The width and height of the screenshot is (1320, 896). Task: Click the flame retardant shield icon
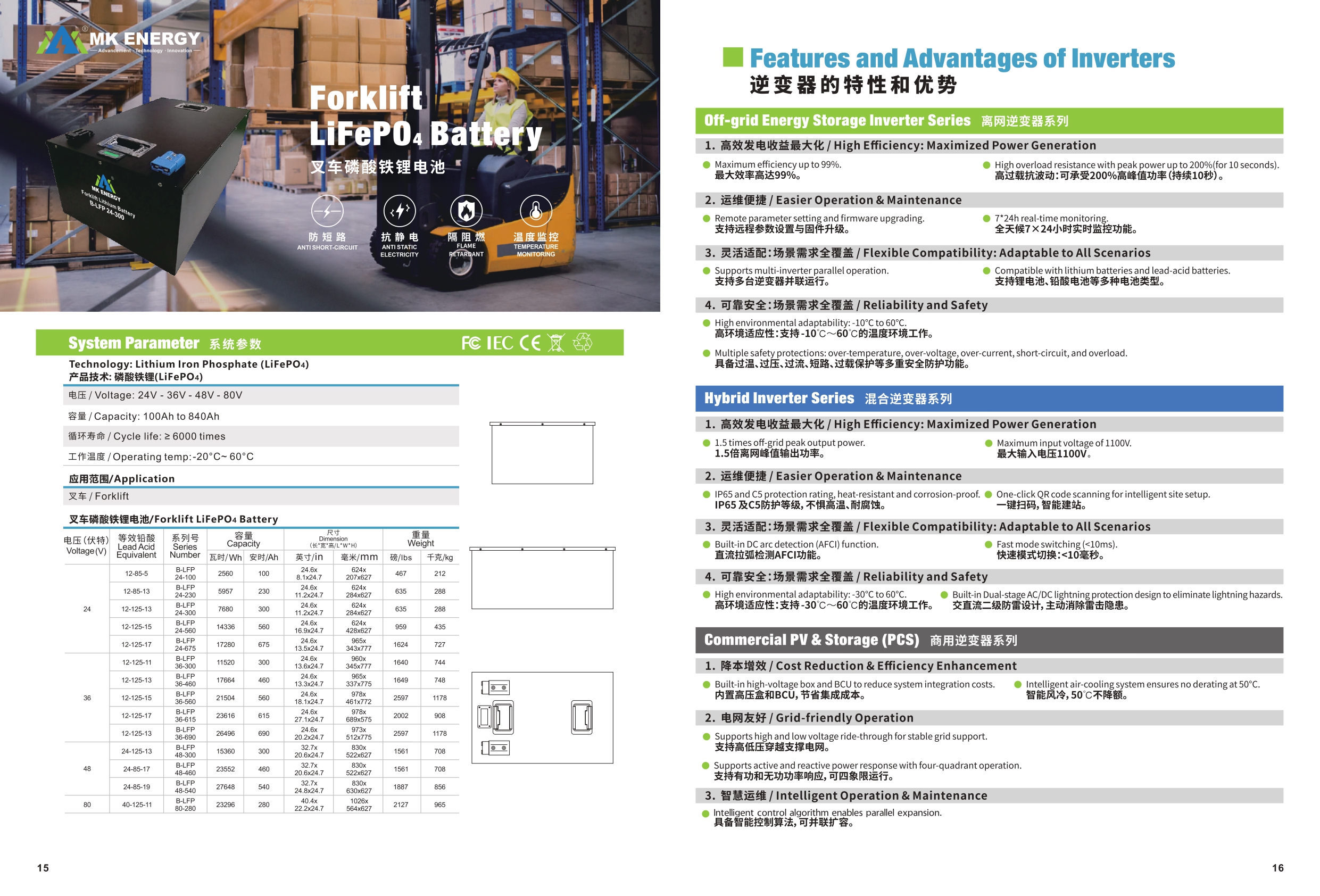pos(466,211)
